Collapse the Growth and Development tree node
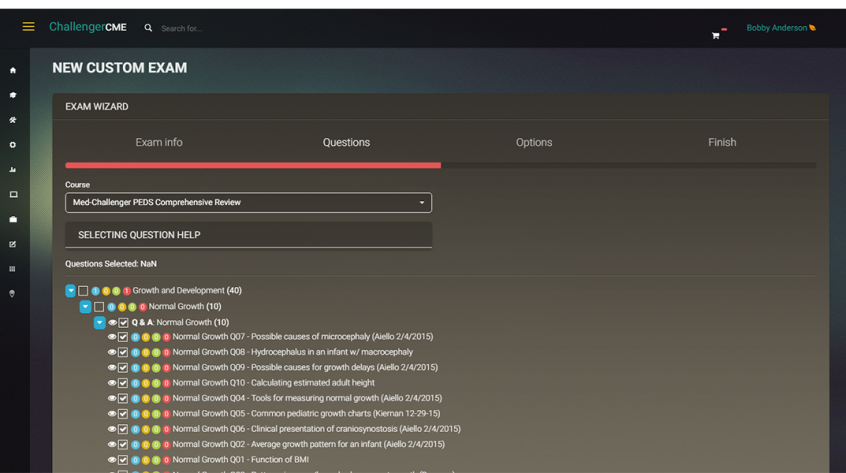The width and height of the screenshot is (846, 473). 71,291
